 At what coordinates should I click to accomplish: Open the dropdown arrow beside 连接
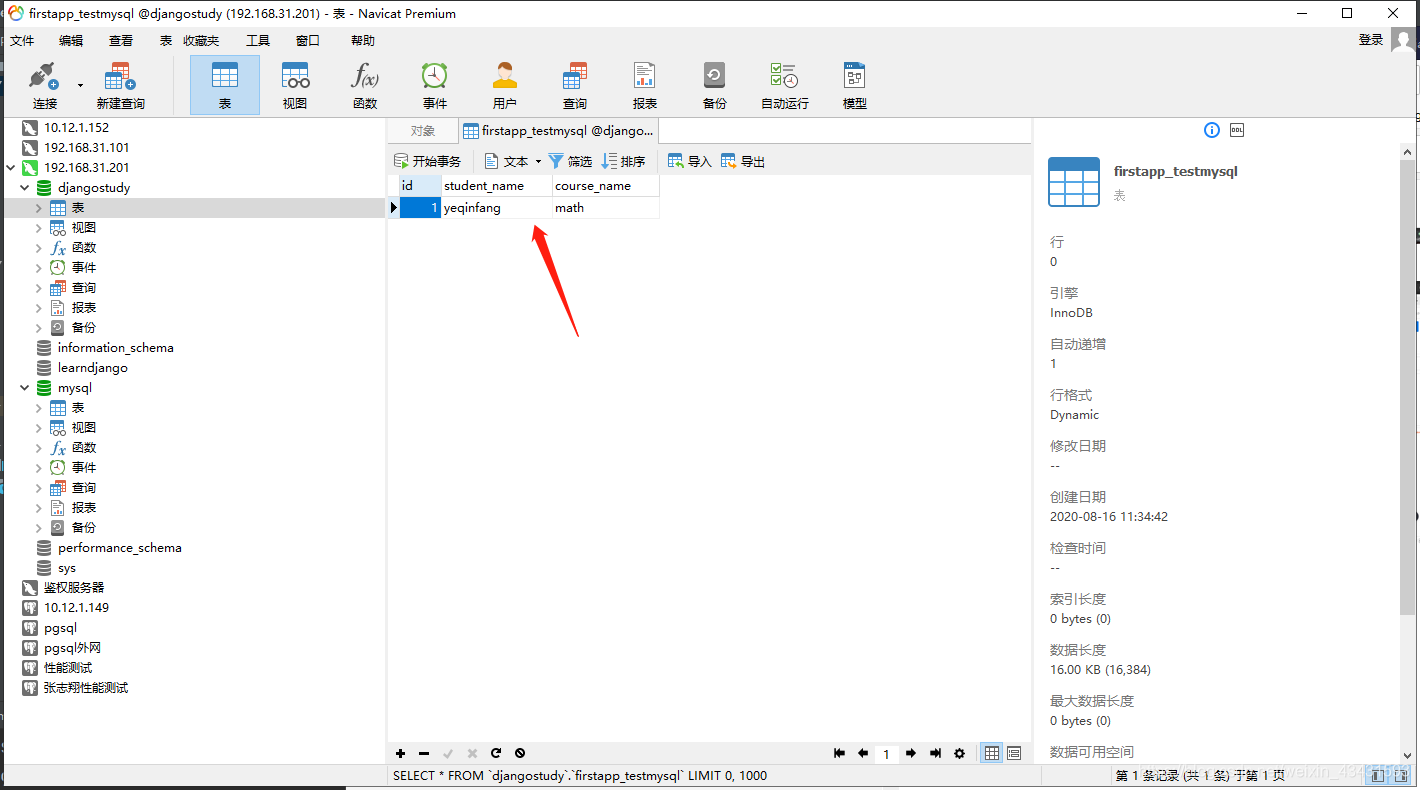tap(81, 85)
